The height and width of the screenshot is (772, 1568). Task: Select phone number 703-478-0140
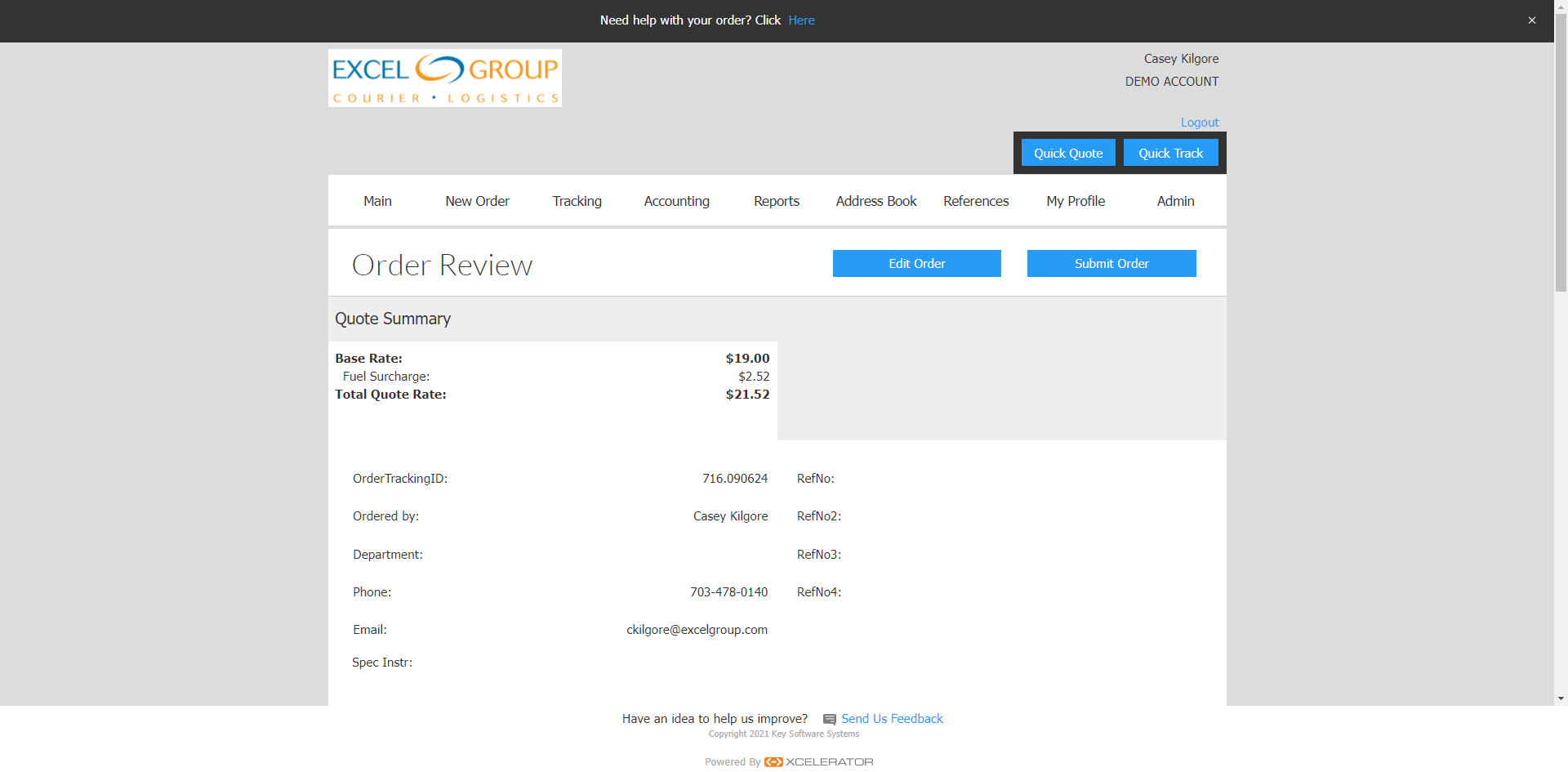pos(728,592)
